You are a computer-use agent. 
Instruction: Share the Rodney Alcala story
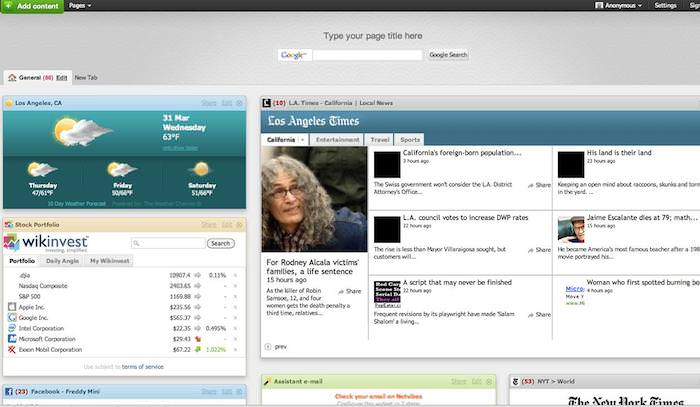350,291
